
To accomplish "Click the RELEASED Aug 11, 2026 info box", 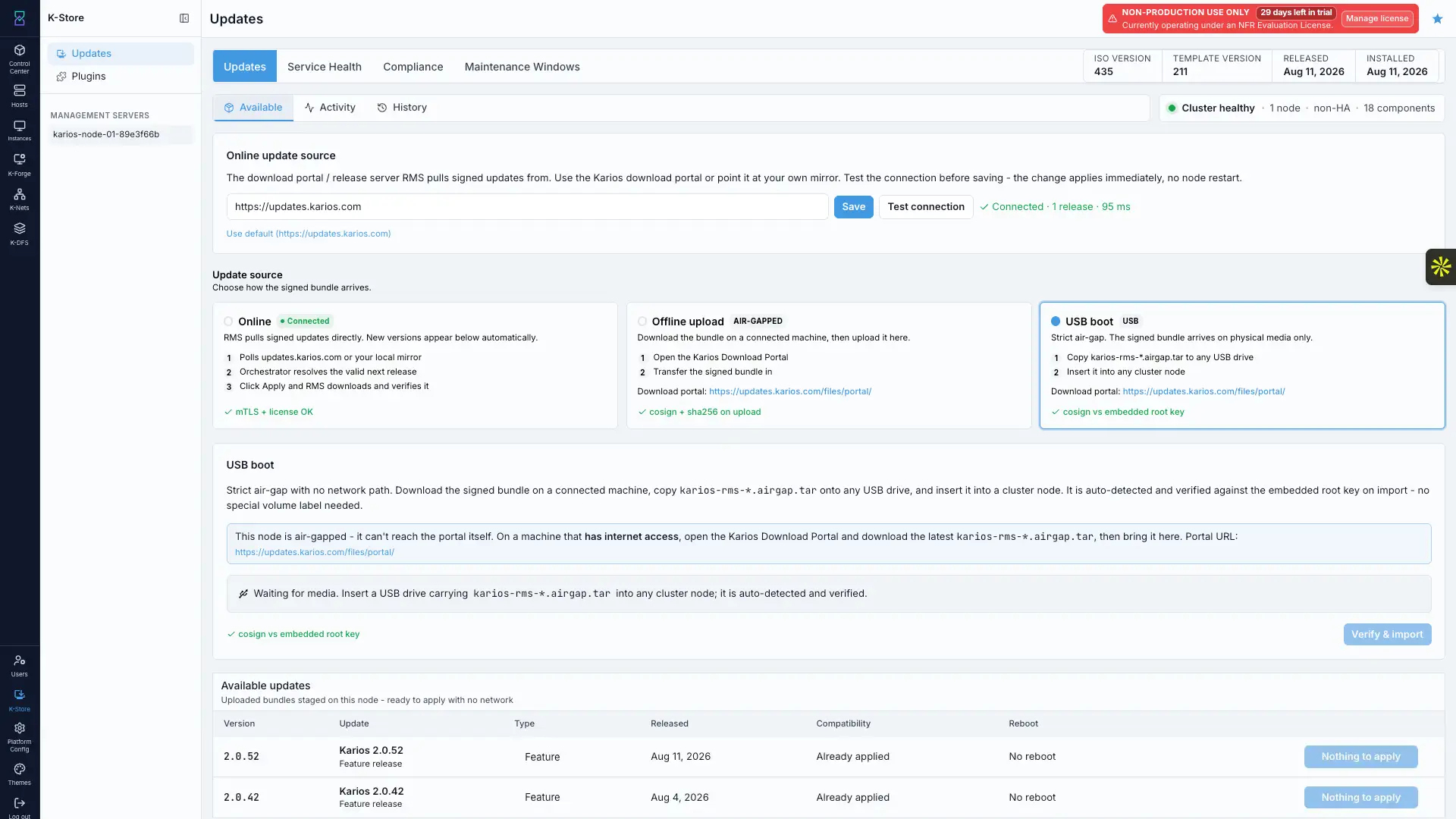I will coord(1313,66).
